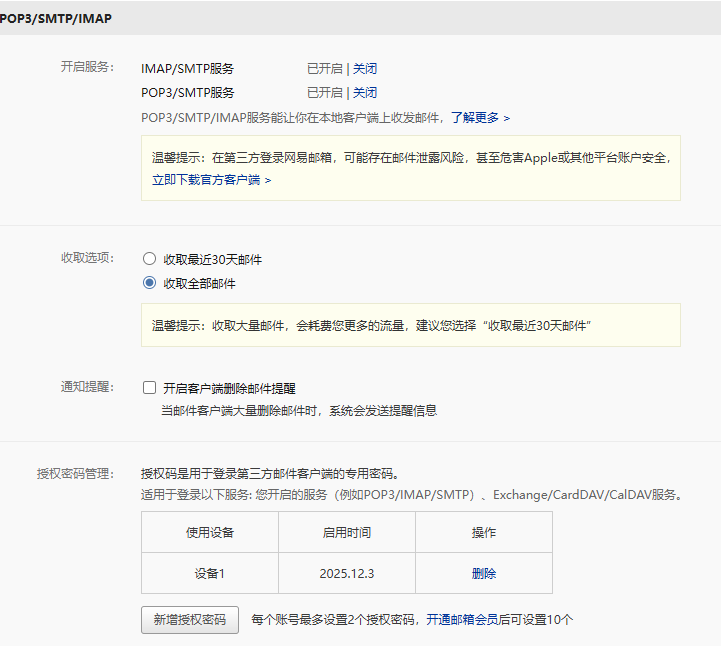Viewport: 721px width, 652px height.
Task: Click the 收取选项 section label
Action: click(x=88, y=258)
